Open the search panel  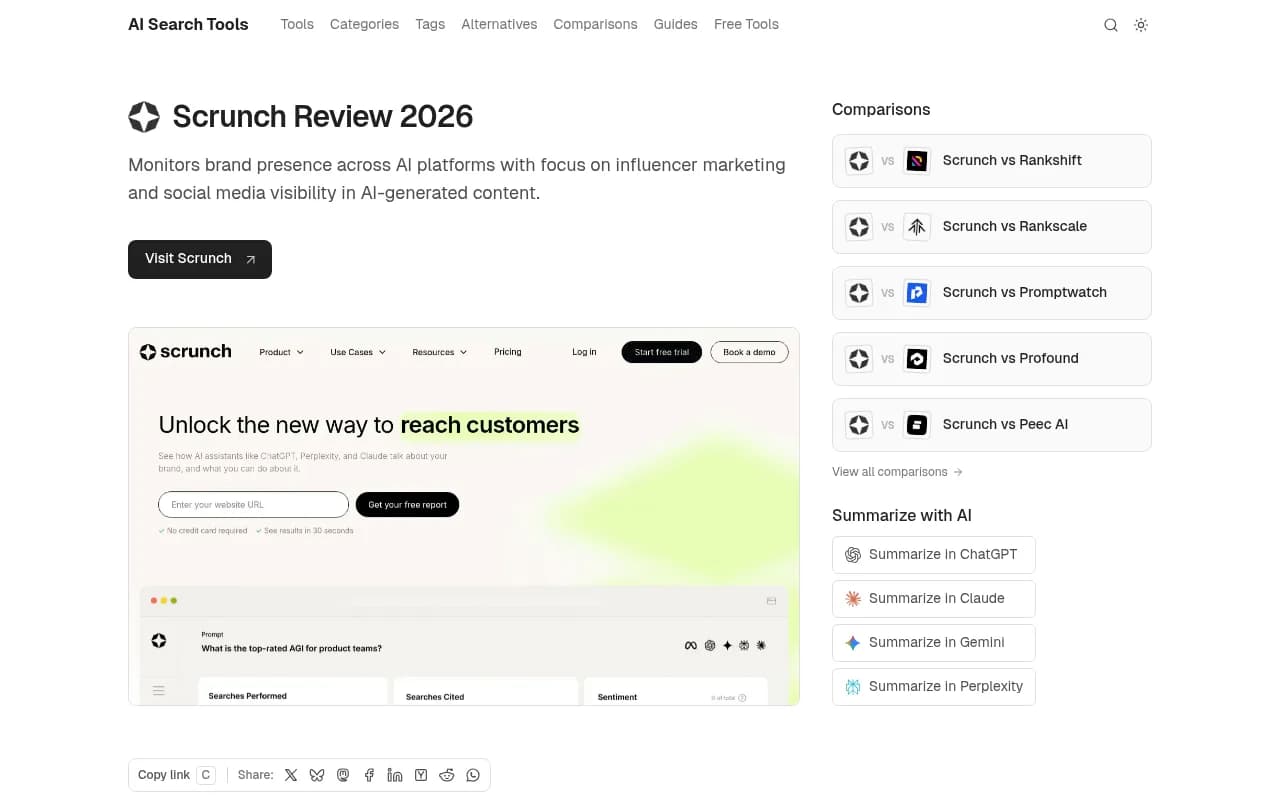coord(1110,25)
